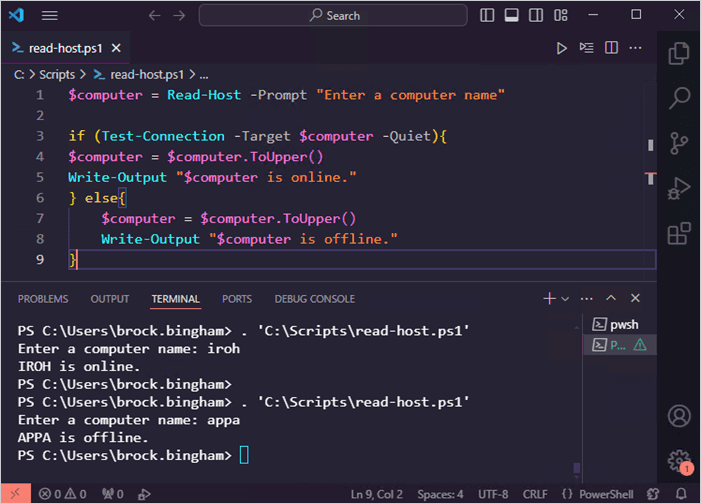701x504 pixels.
Task: Open the launch profile dropdown chevron
Action: pos(565,299)
